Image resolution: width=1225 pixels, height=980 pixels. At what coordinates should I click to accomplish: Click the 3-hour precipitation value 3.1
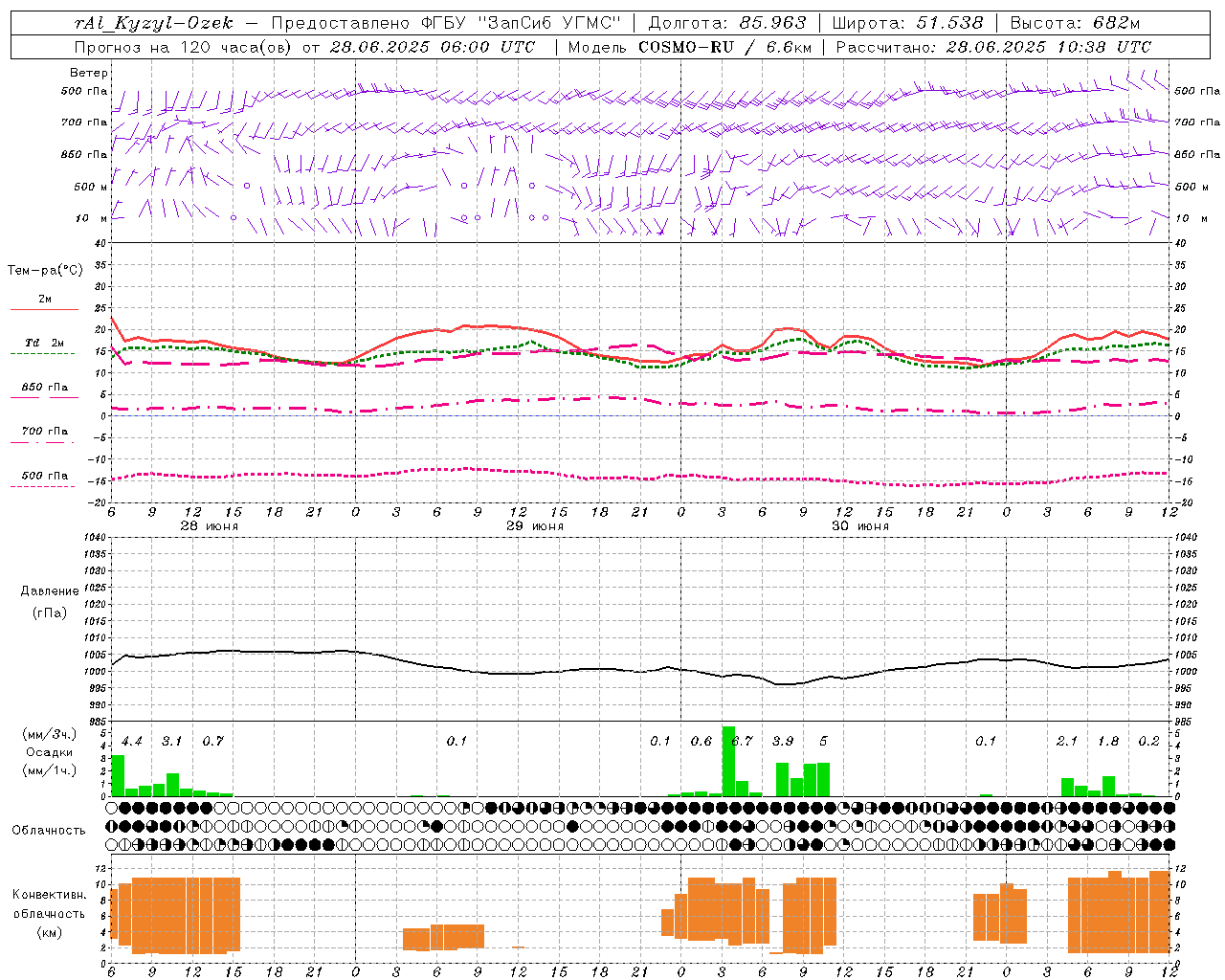tap(171, 742)
